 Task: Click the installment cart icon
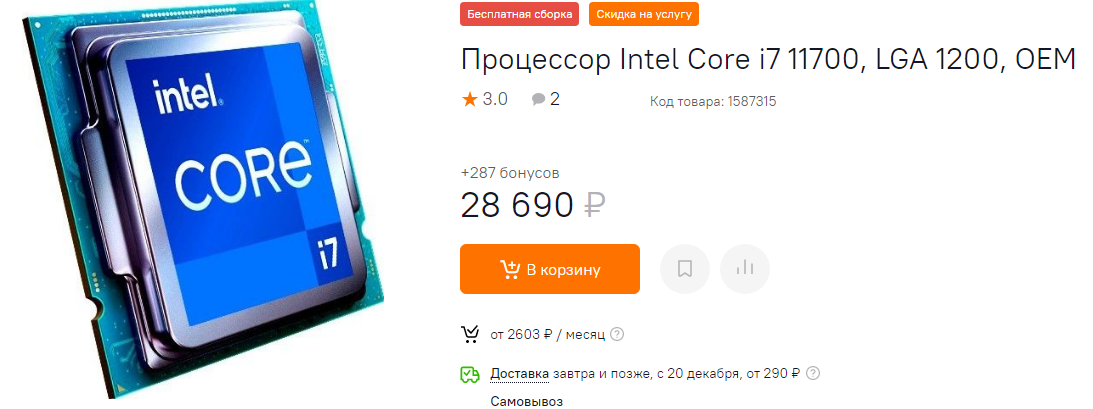pyautogui.click(x=470, y=334)
